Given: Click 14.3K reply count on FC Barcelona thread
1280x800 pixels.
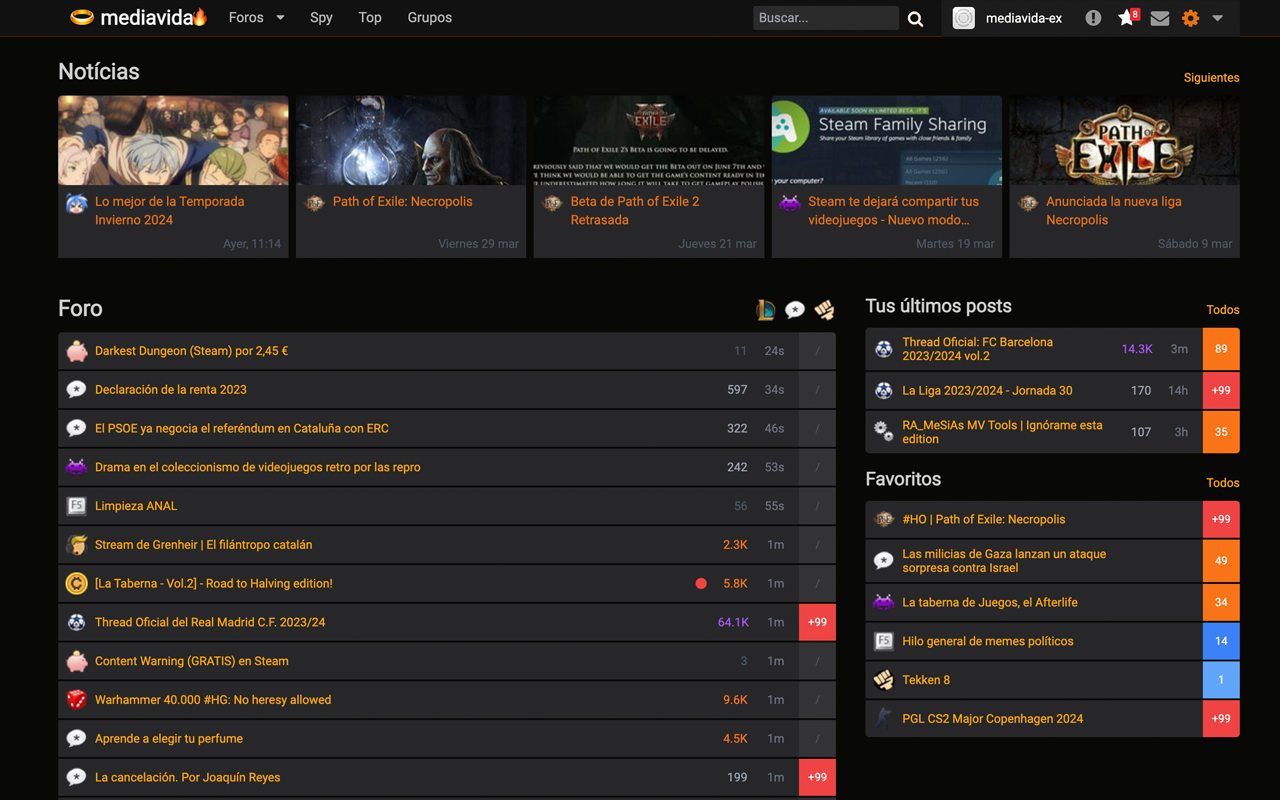Looking at the screenshot, I should (1137, 349).
